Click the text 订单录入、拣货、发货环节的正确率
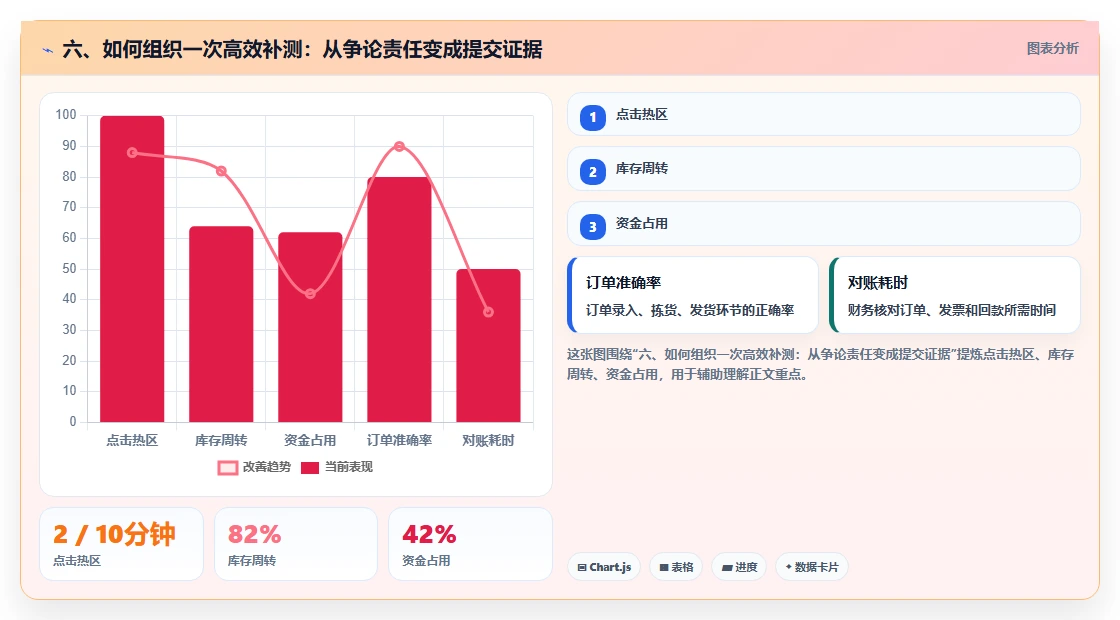 click(690, 310)
